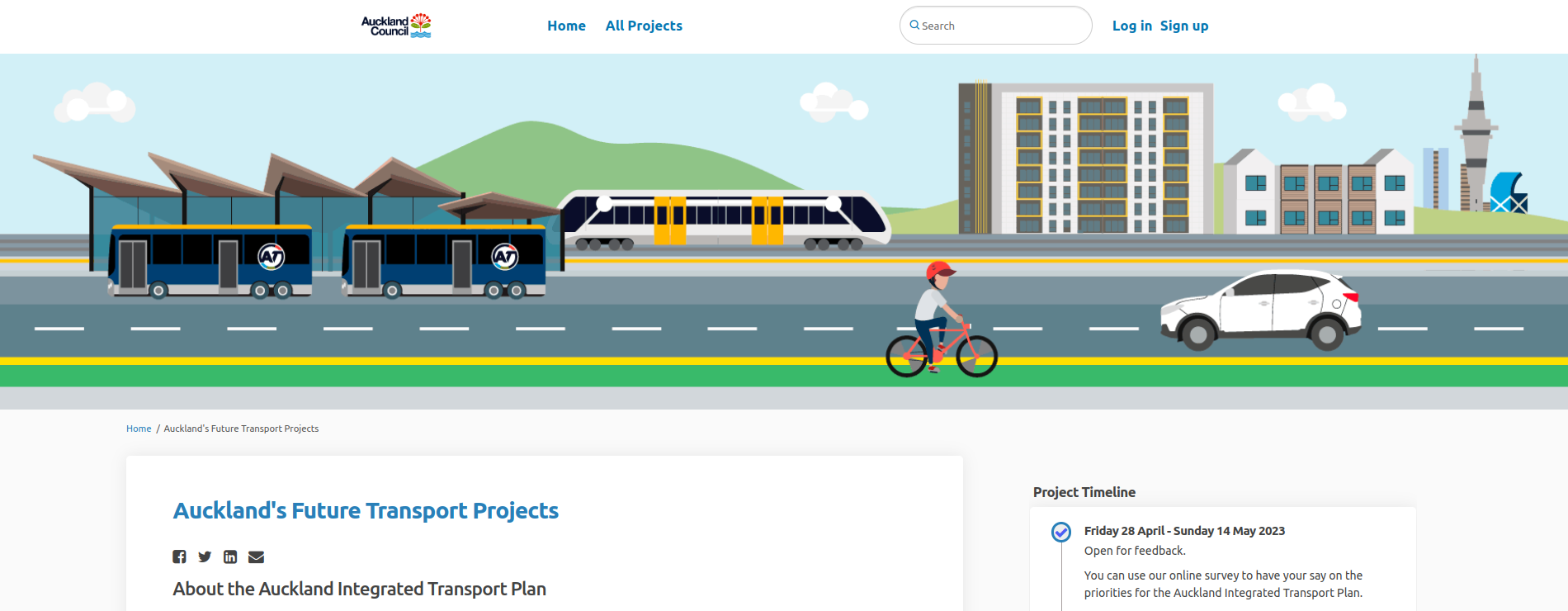
Task: Share the project on Twitter
Action: point(205,557)
